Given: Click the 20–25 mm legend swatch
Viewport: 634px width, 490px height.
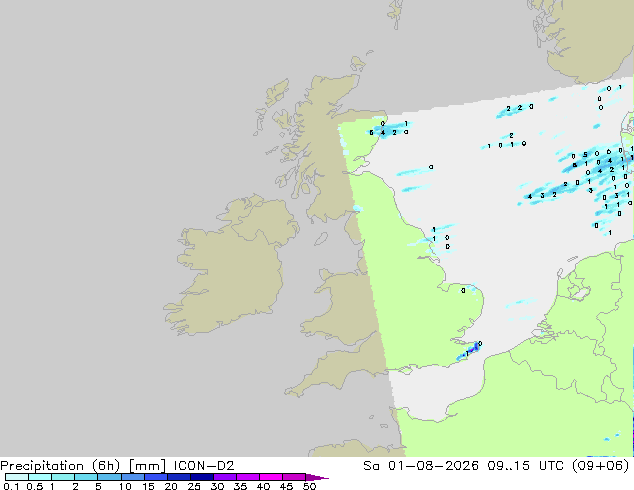Looking at the screenshot, I should click(x=179, y=477).
